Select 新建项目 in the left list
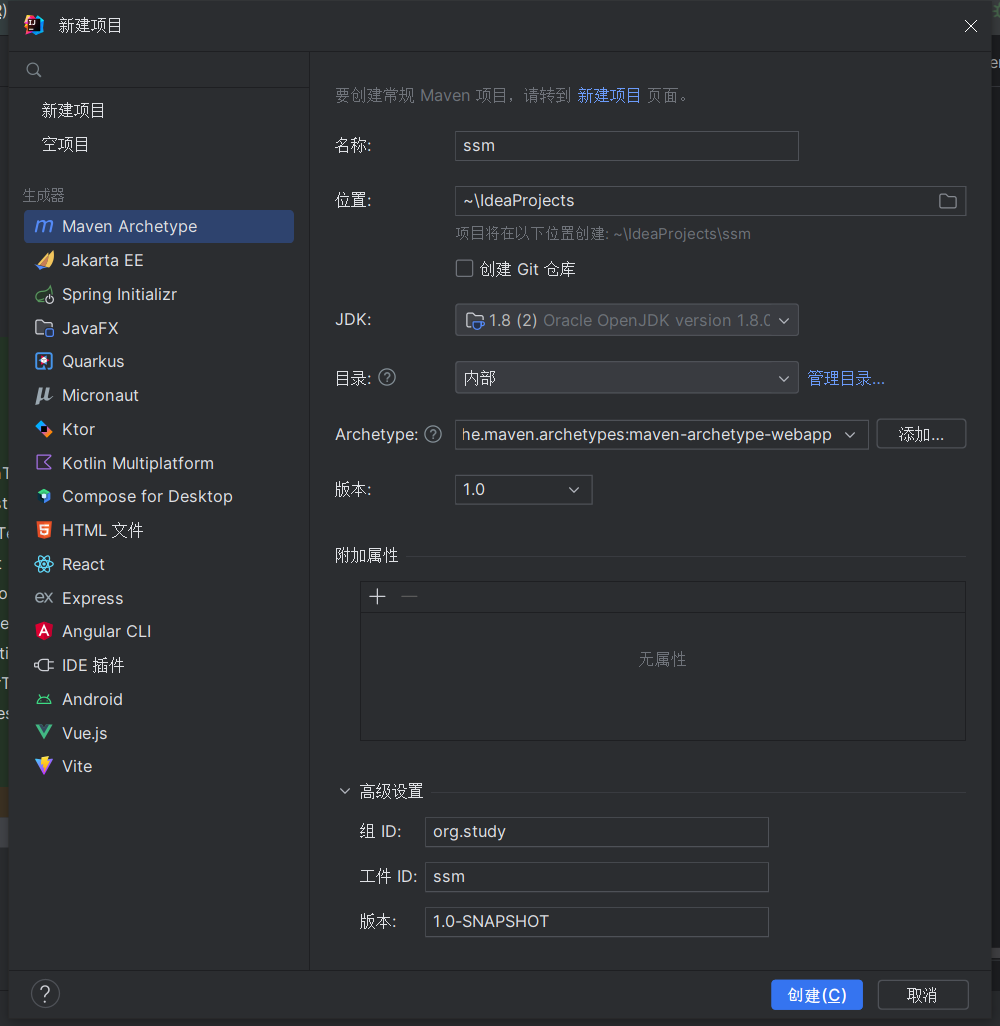The width and height of the screenshot is (1000, 1026). [x=73, y=111]
